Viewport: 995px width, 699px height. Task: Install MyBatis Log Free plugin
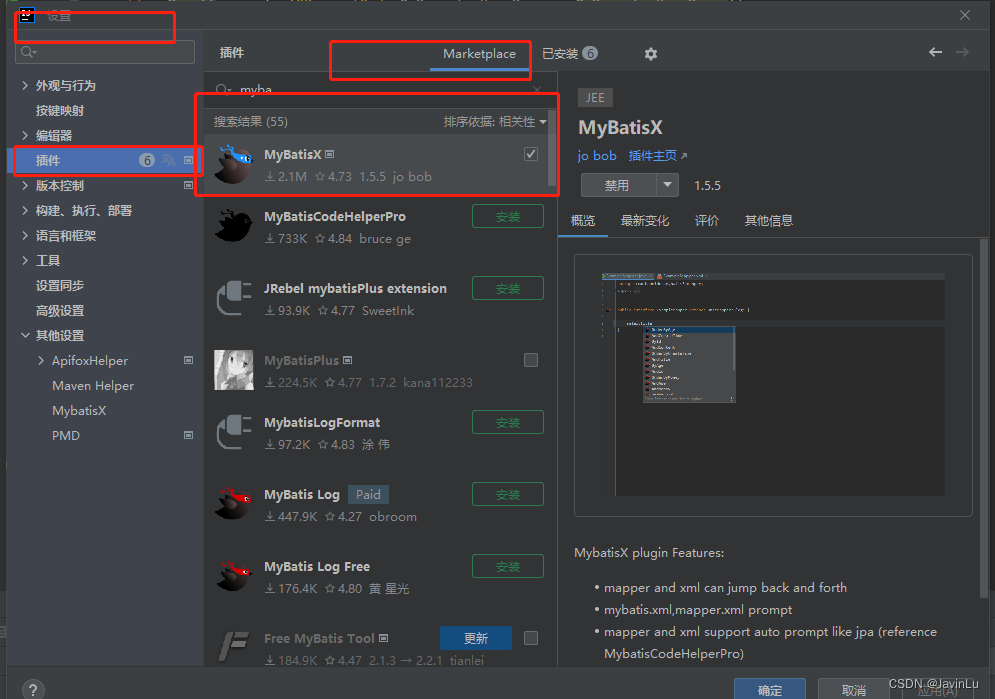pyautogui.click(x=508, y=566)
